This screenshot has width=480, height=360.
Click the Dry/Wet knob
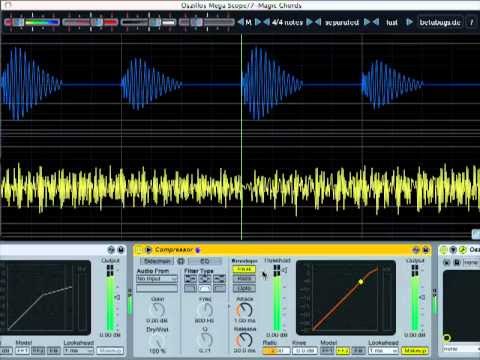pyautogui.click(x=157, y=340)
